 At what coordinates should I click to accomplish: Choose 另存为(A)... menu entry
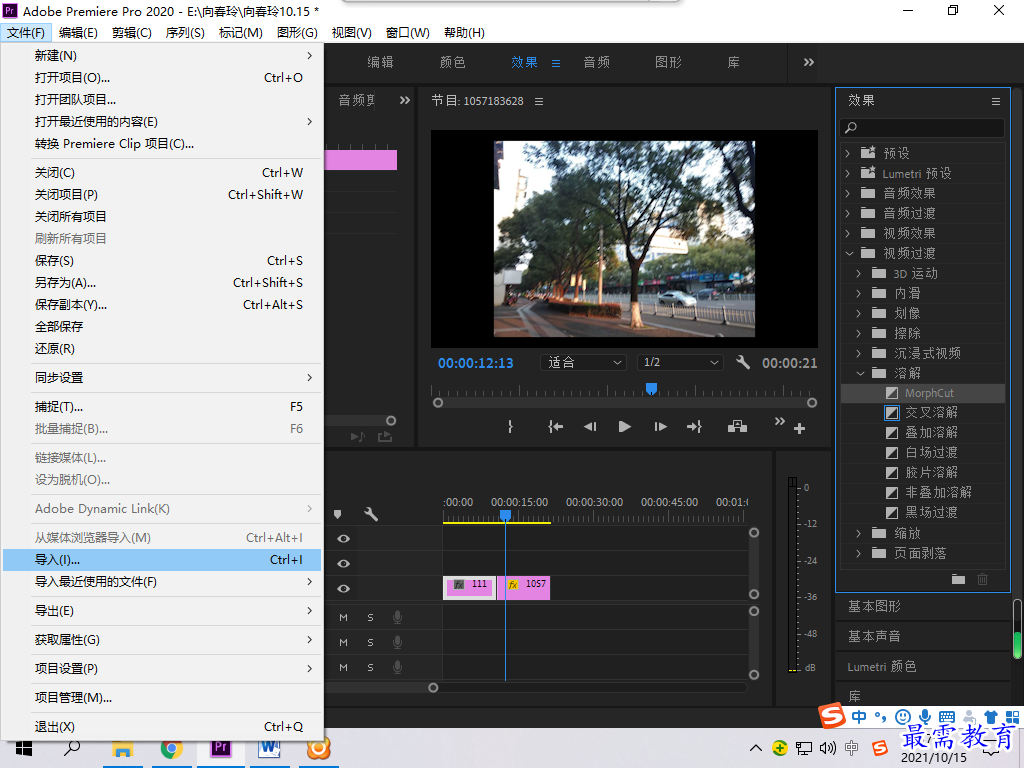click(x=162, y=283)
